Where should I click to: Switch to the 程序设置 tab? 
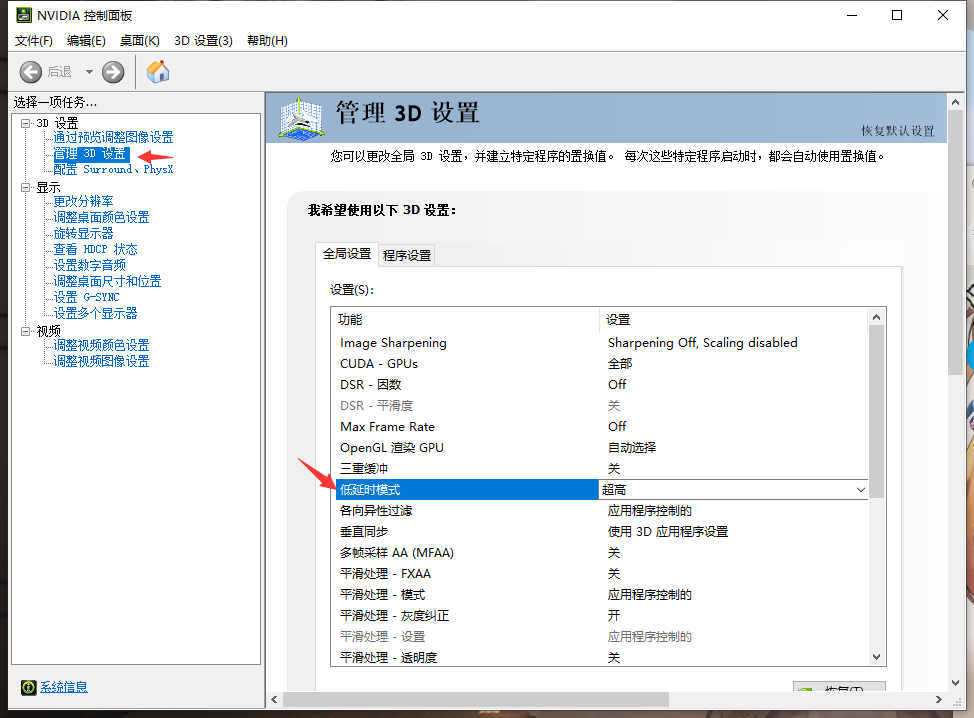(x=407, y=254)
